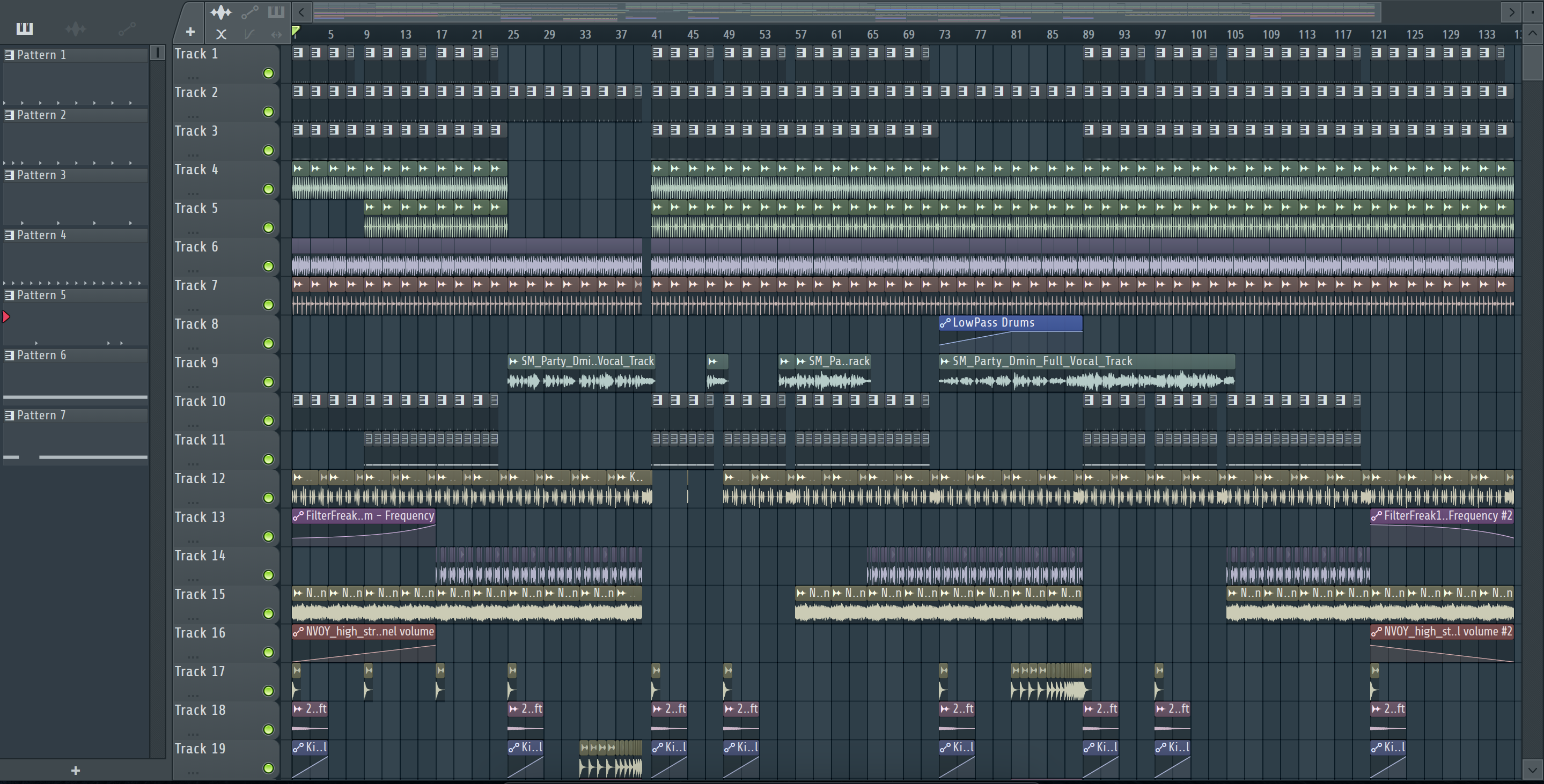This screenshot has height=784, width=1544.
Task: Mute Track 1 using green light
Action: 269,73
